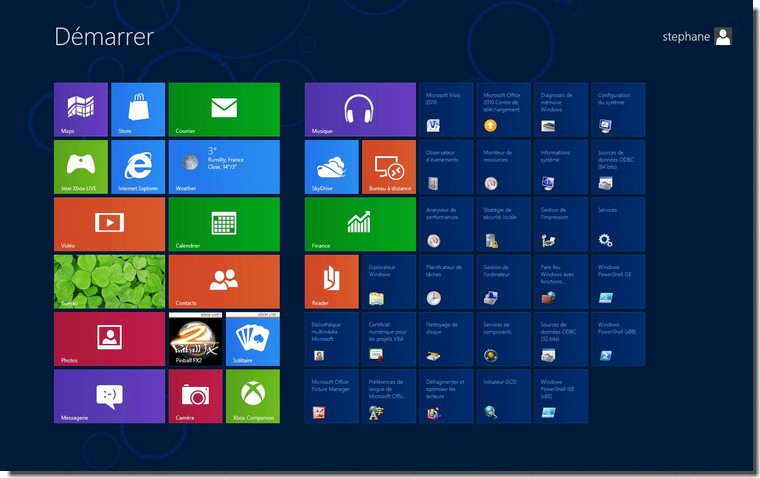Open Moniteur de ressources tile

pos(503,167)
